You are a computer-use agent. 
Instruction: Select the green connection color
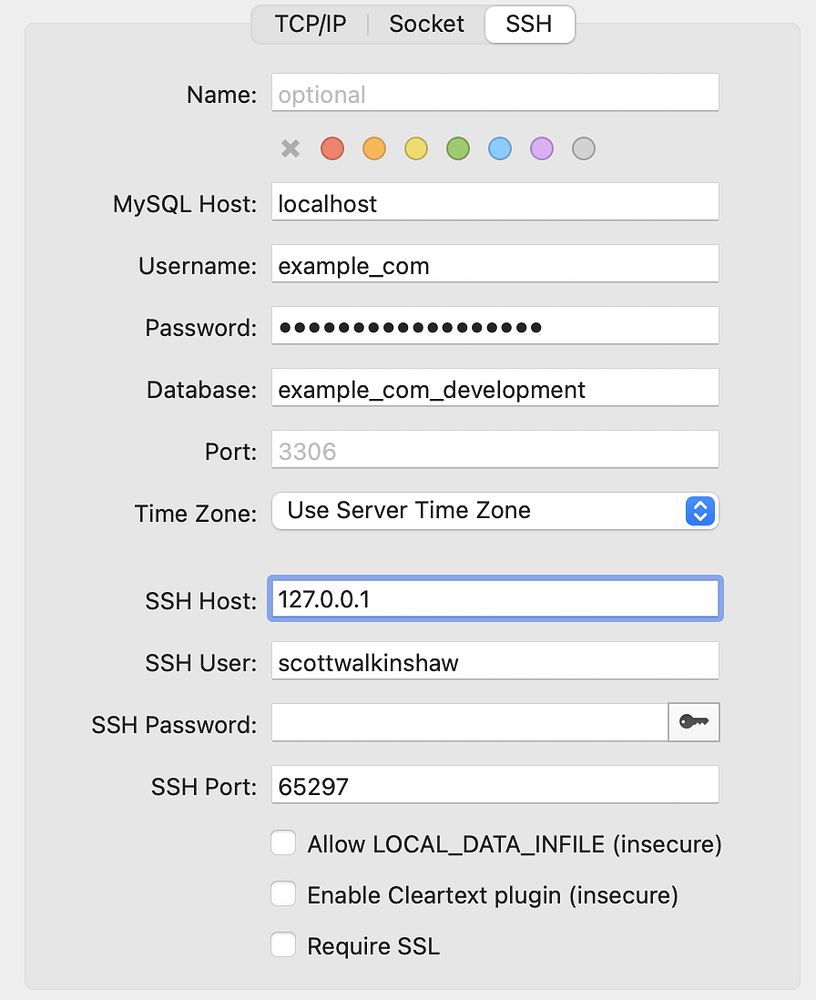pyautogui.click(x=458, y=148)
